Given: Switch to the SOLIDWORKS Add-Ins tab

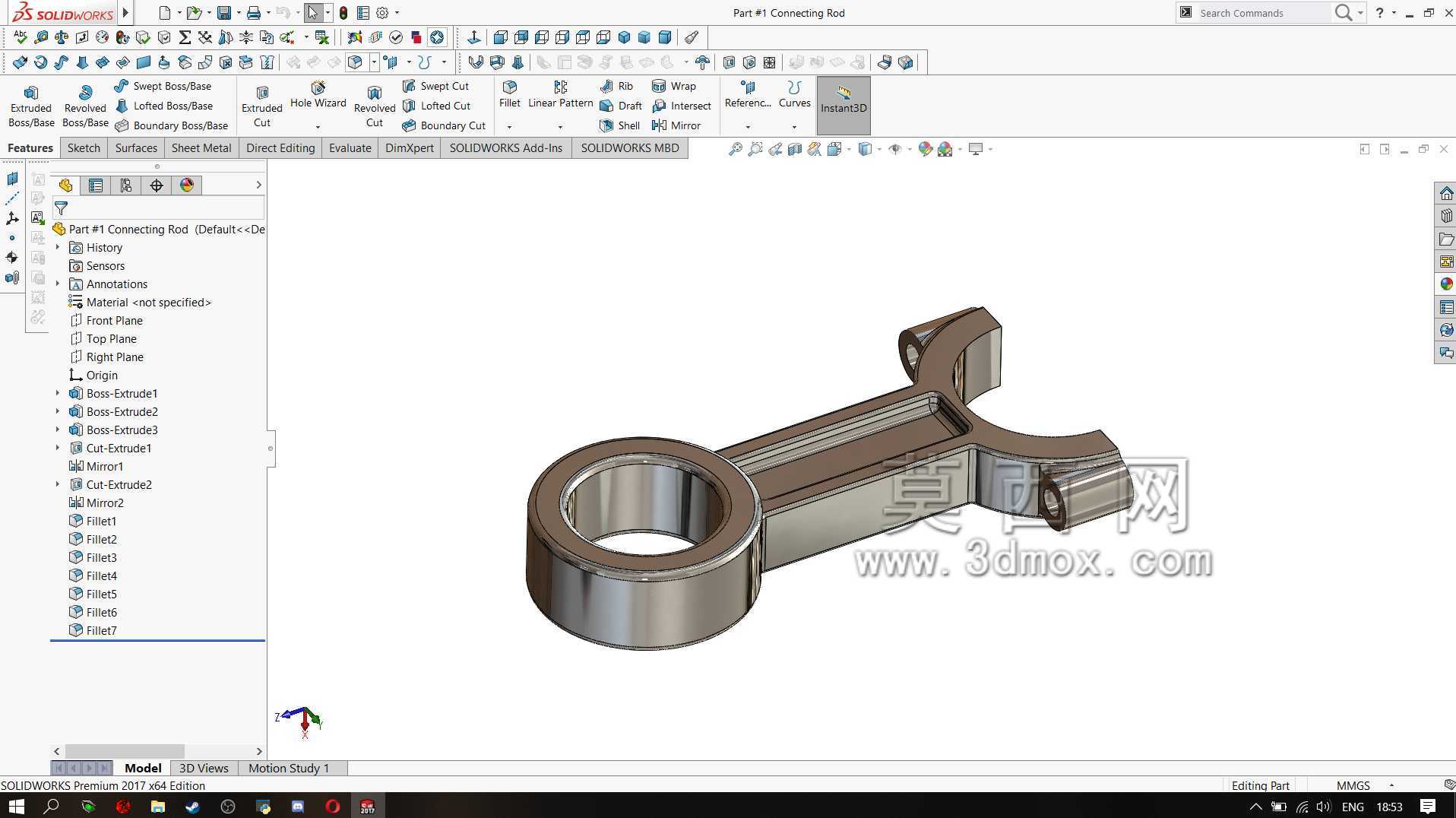Looking at the screenshot, I should [506, 147].
